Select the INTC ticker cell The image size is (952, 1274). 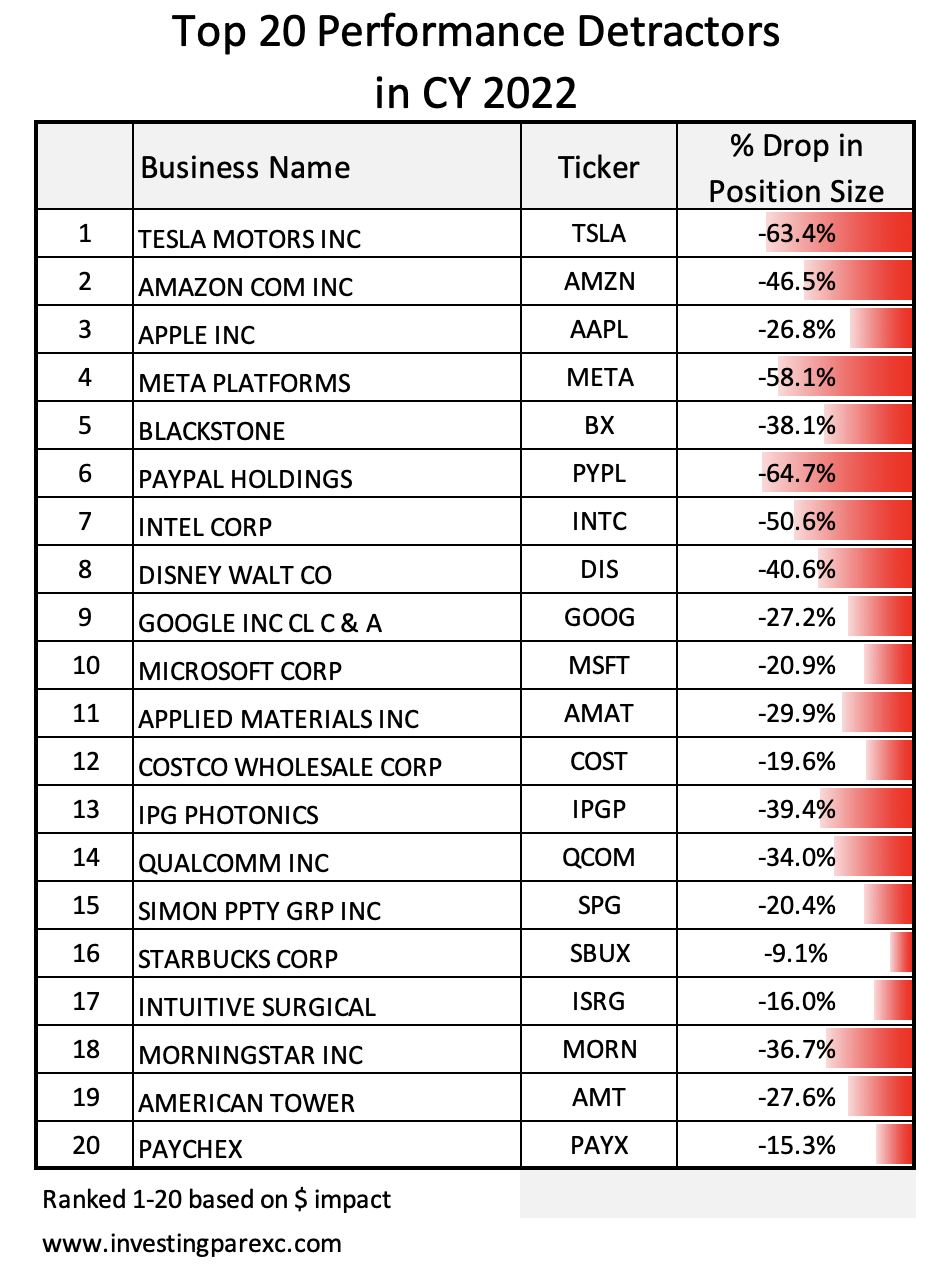[x=598, y=521]
